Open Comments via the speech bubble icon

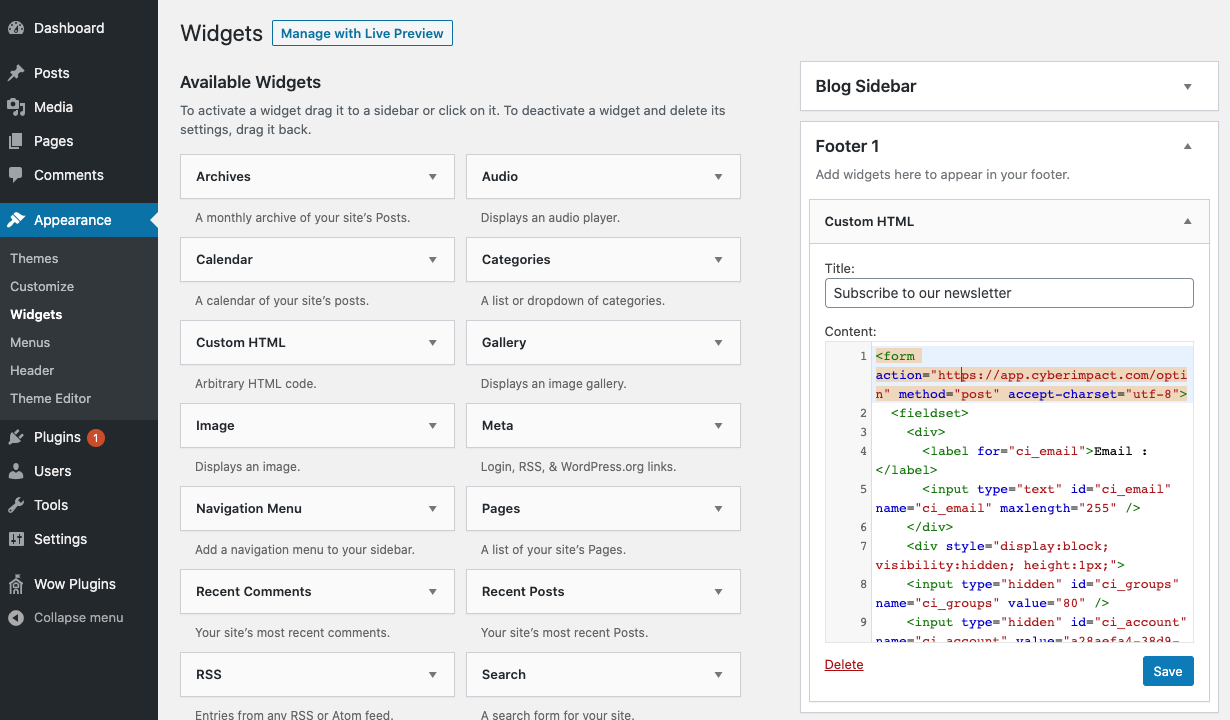(x=18, y=174)
